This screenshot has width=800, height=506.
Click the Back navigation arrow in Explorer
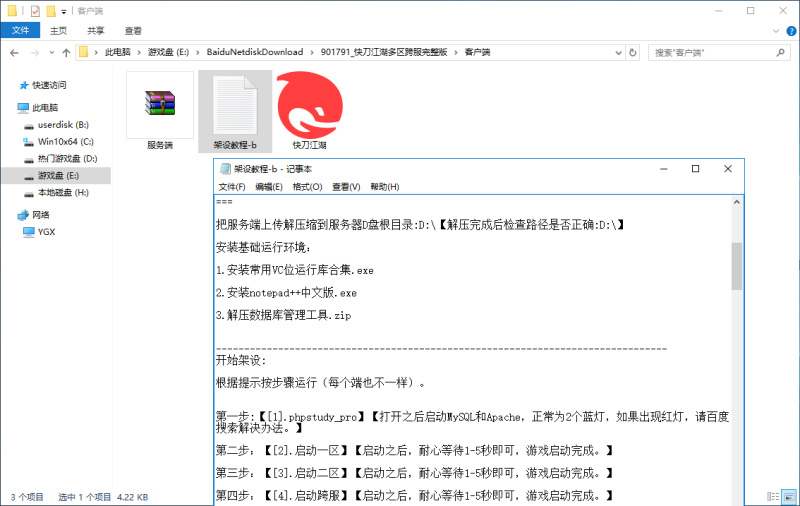pos(12,52)
